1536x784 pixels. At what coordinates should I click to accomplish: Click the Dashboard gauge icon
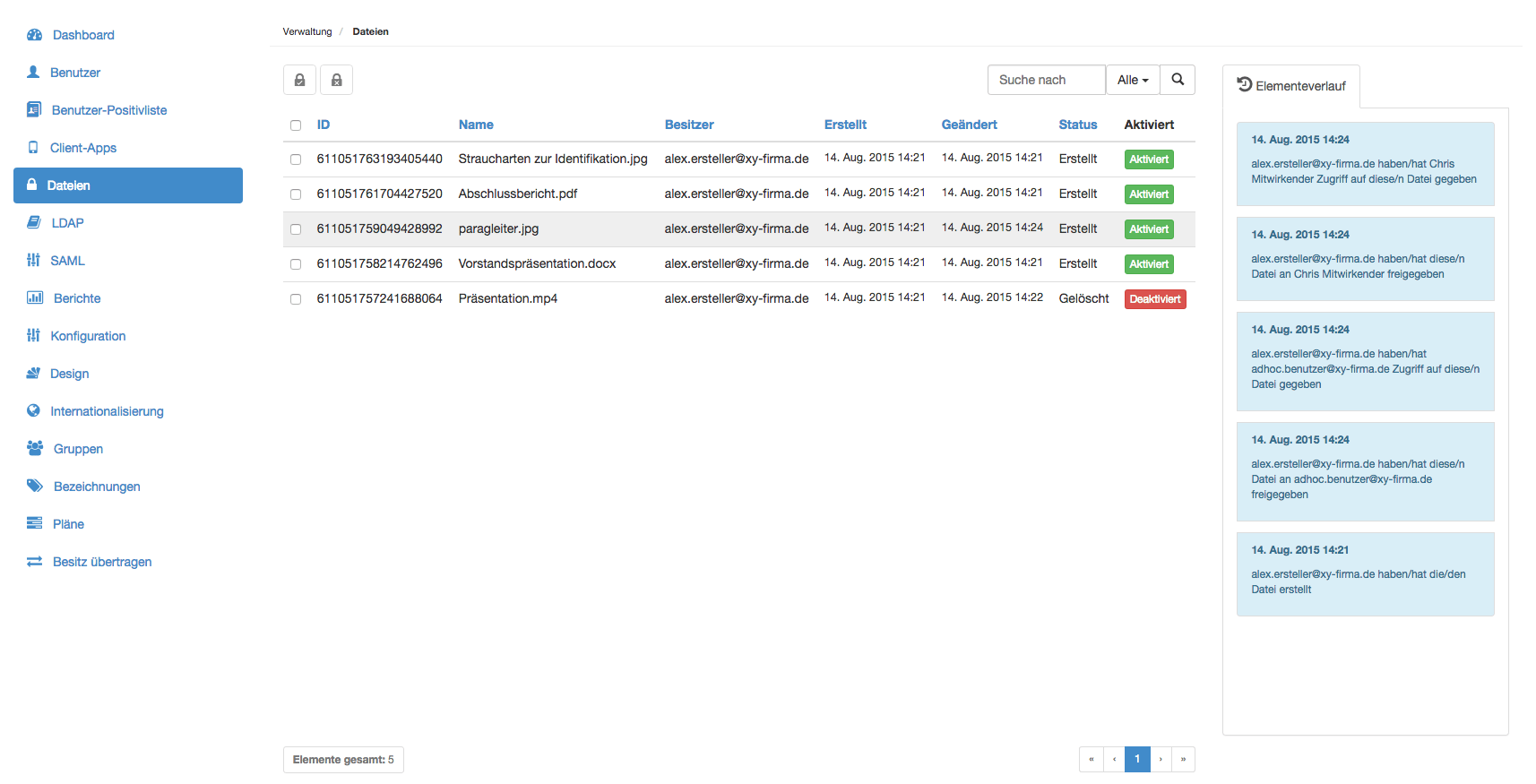pos(35,35)
